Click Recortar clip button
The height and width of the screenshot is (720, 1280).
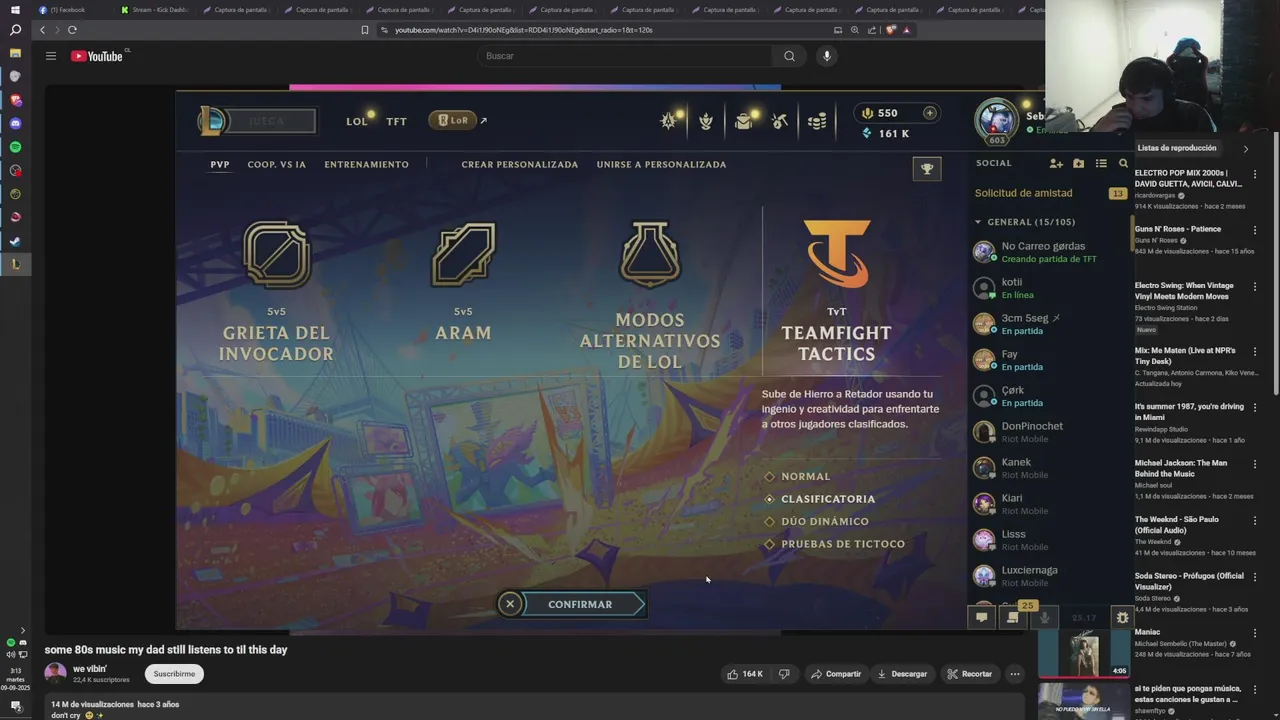click(x=969, y=674)
